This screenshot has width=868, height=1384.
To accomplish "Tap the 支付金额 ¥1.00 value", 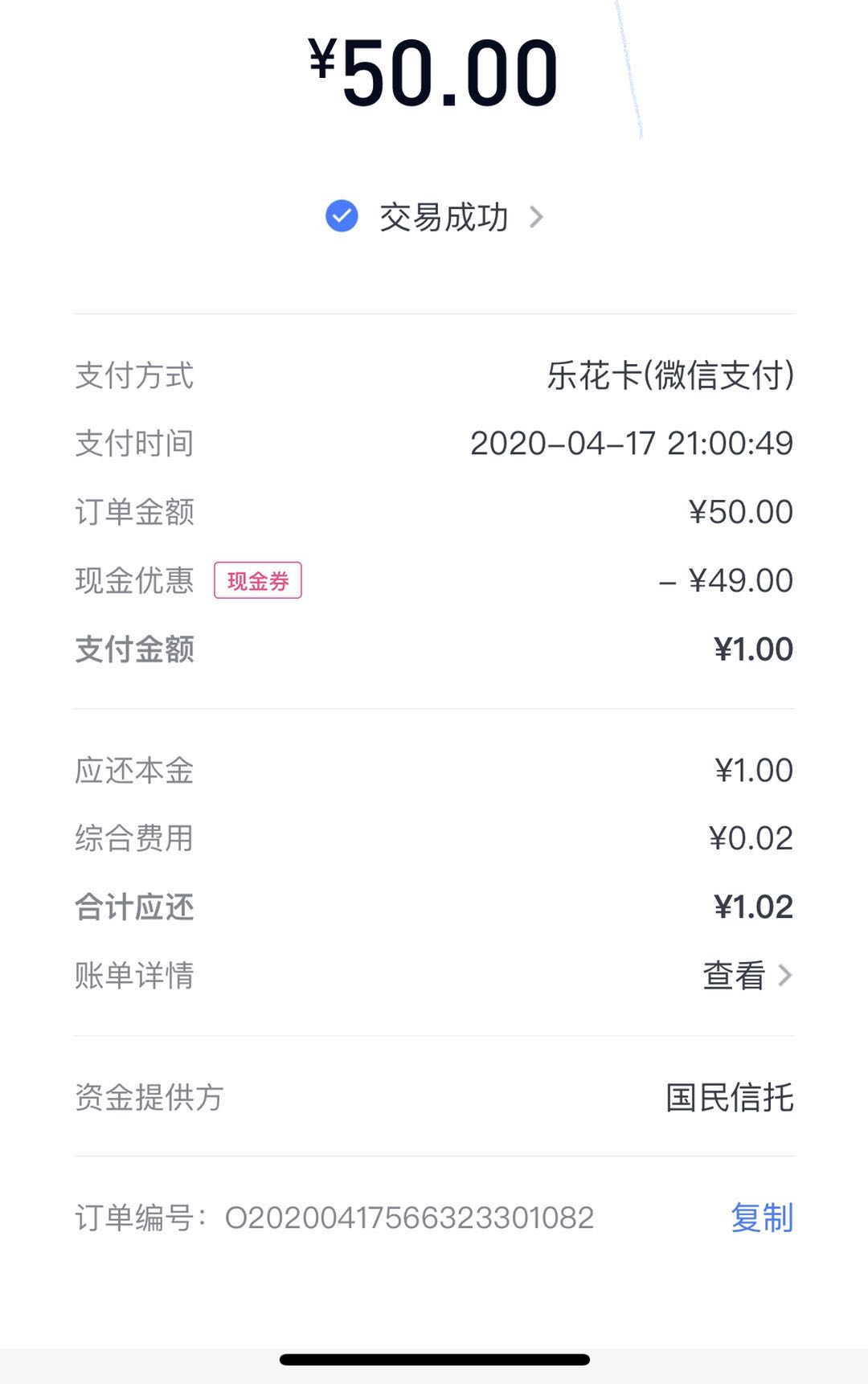I will click(x=753, y=649).
